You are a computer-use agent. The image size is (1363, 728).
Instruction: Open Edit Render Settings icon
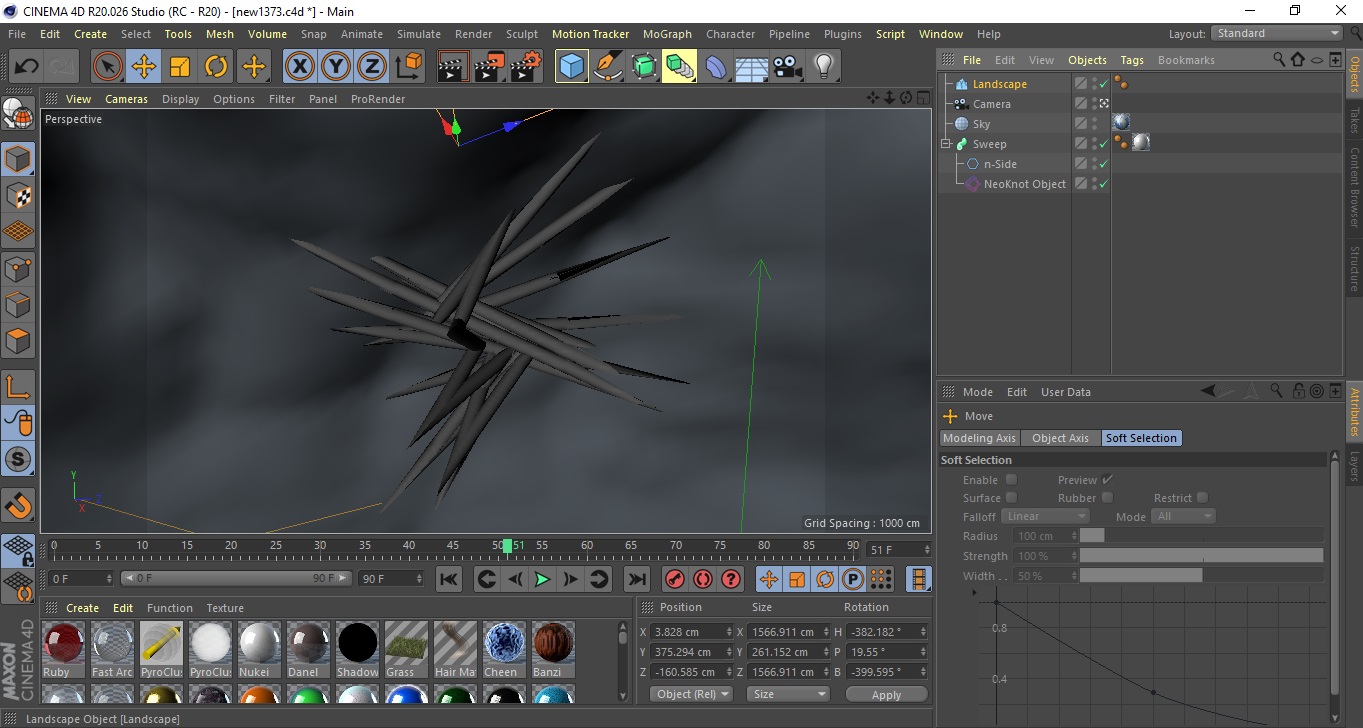pos(526,67)
